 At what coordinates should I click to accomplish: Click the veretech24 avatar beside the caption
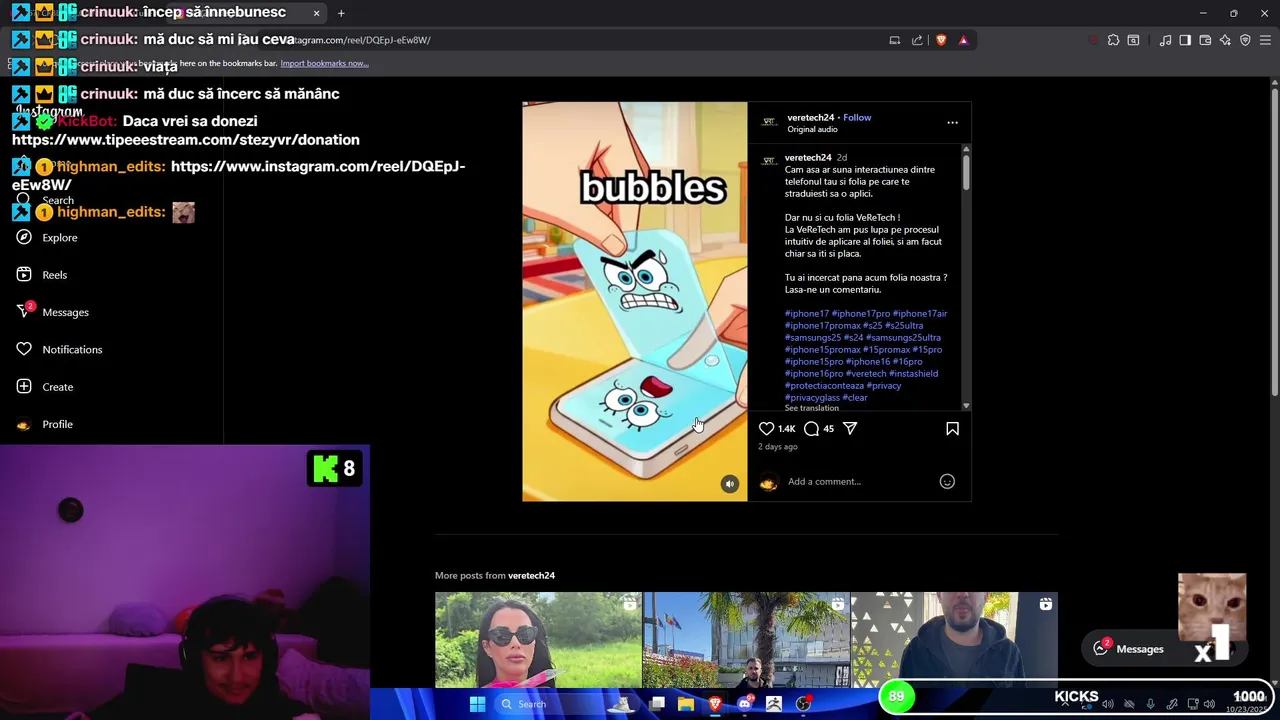tap(769, 161)
